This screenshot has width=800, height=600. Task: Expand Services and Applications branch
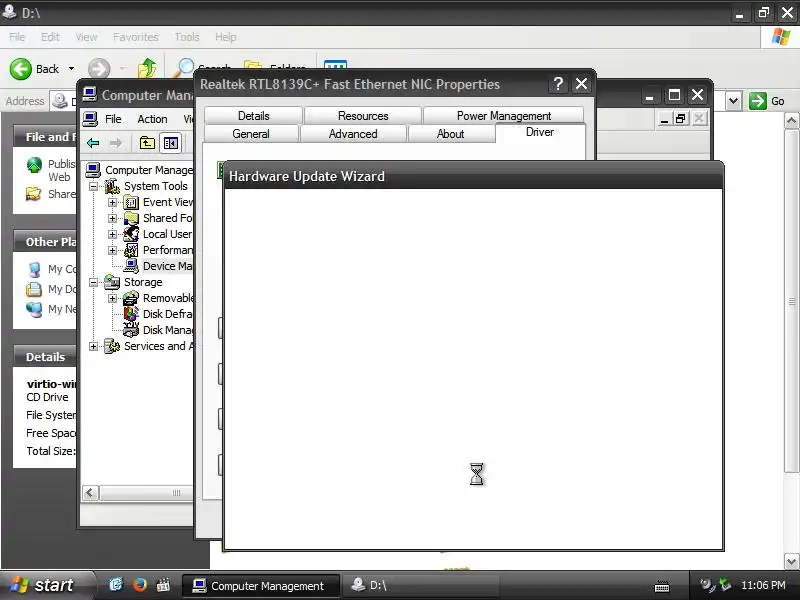click(x=93, y=346)
